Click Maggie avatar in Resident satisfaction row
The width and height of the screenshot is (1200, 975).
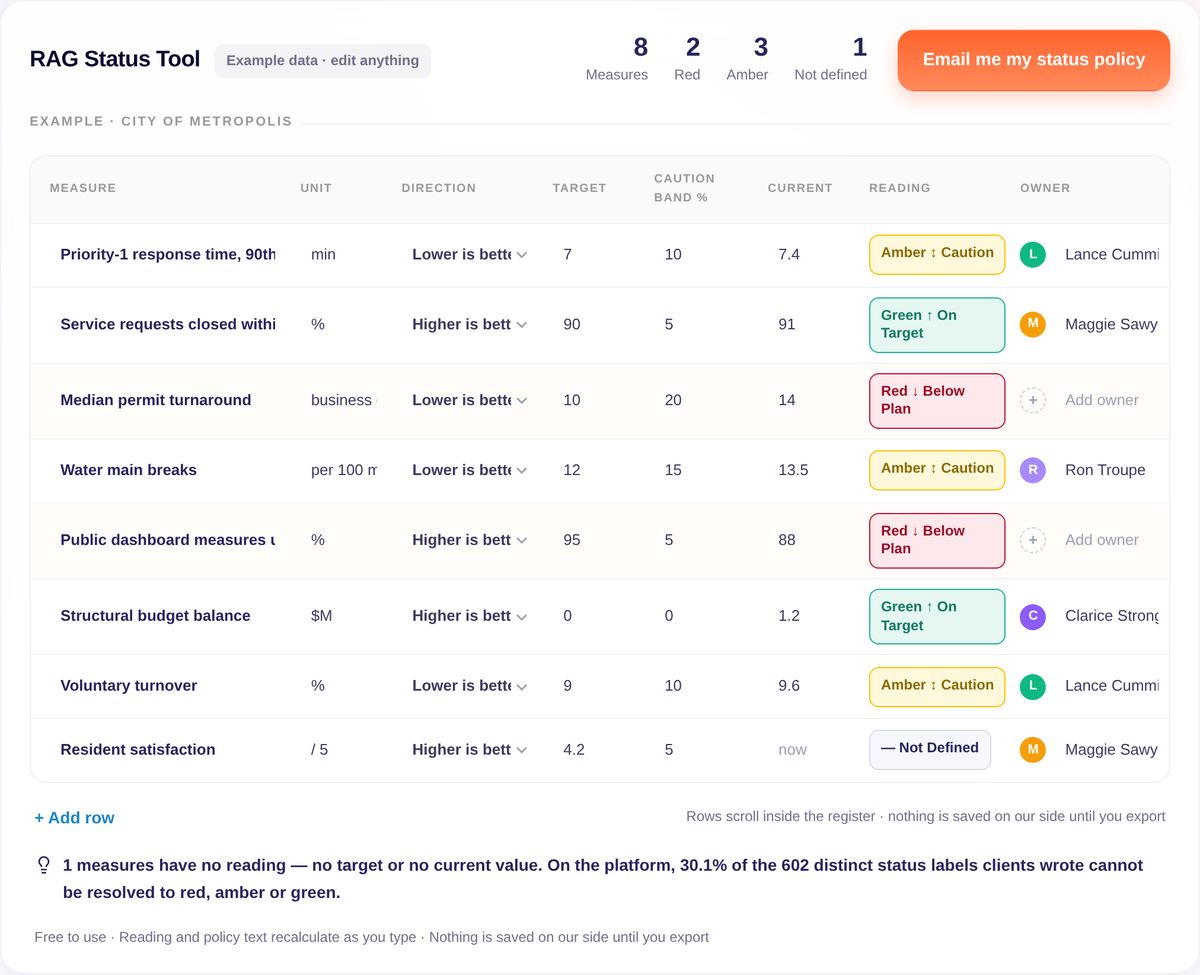1033,749
